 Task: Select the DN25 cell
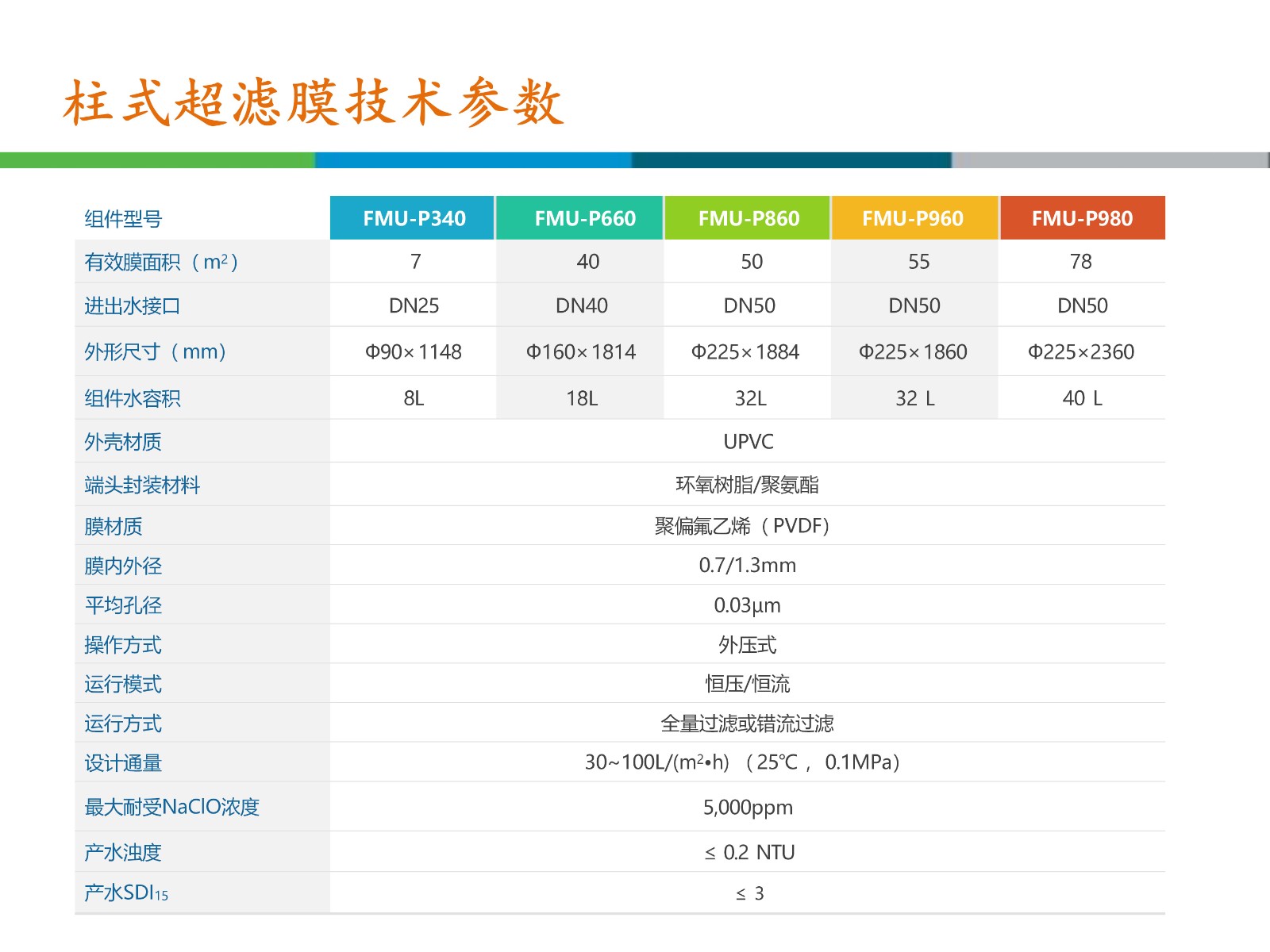click(414, 305)
